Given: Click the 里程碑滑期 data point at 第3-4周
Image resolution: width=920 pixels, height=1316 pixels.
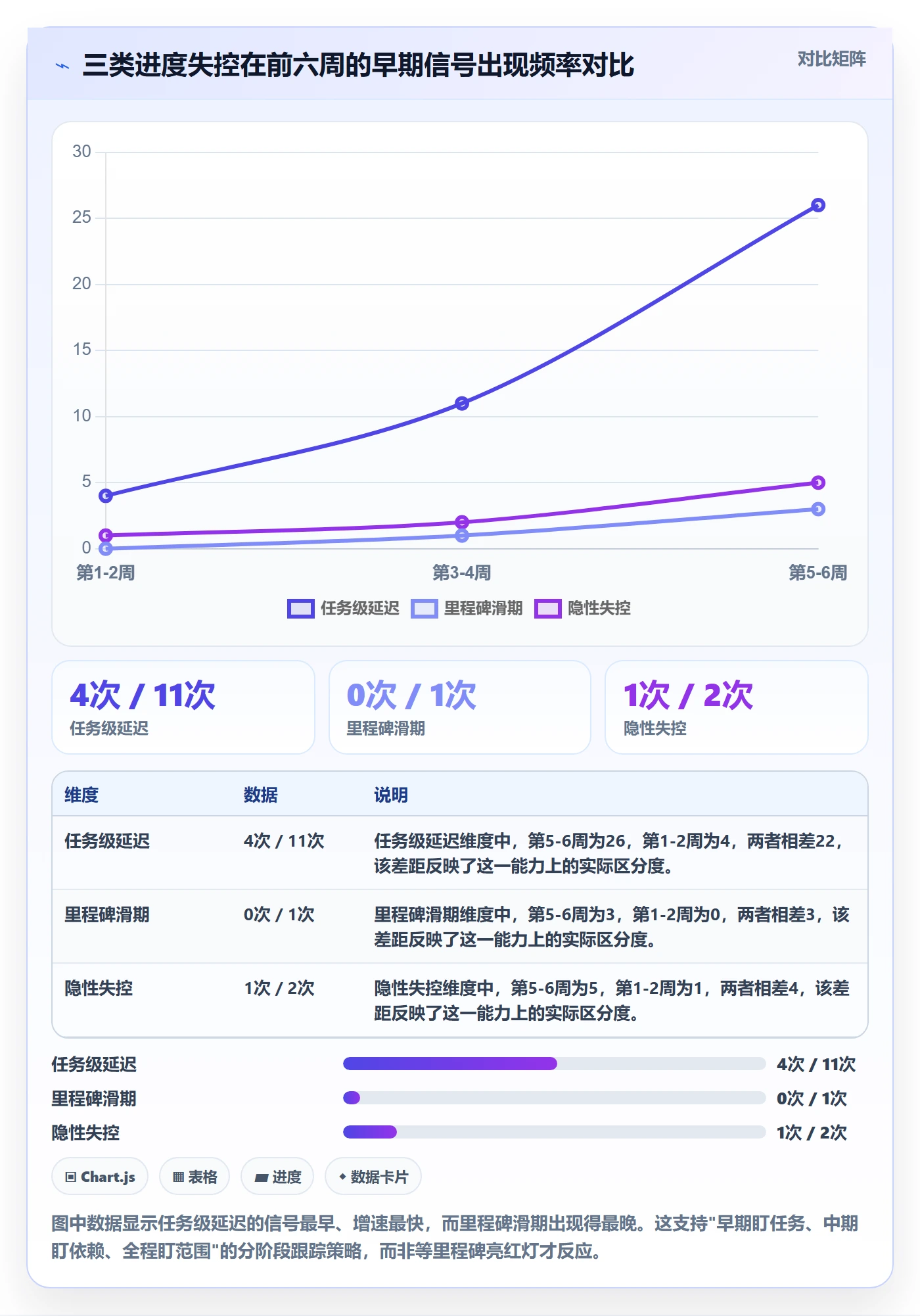Looking at the screenshot, I should pyautogui.click(x=462, y=536).
